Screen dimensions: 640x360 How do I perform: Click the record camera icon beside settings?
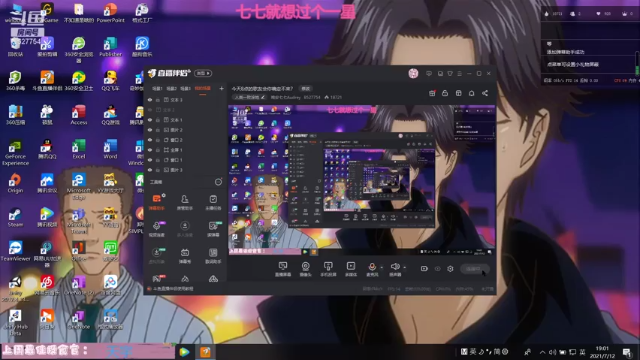424,269
